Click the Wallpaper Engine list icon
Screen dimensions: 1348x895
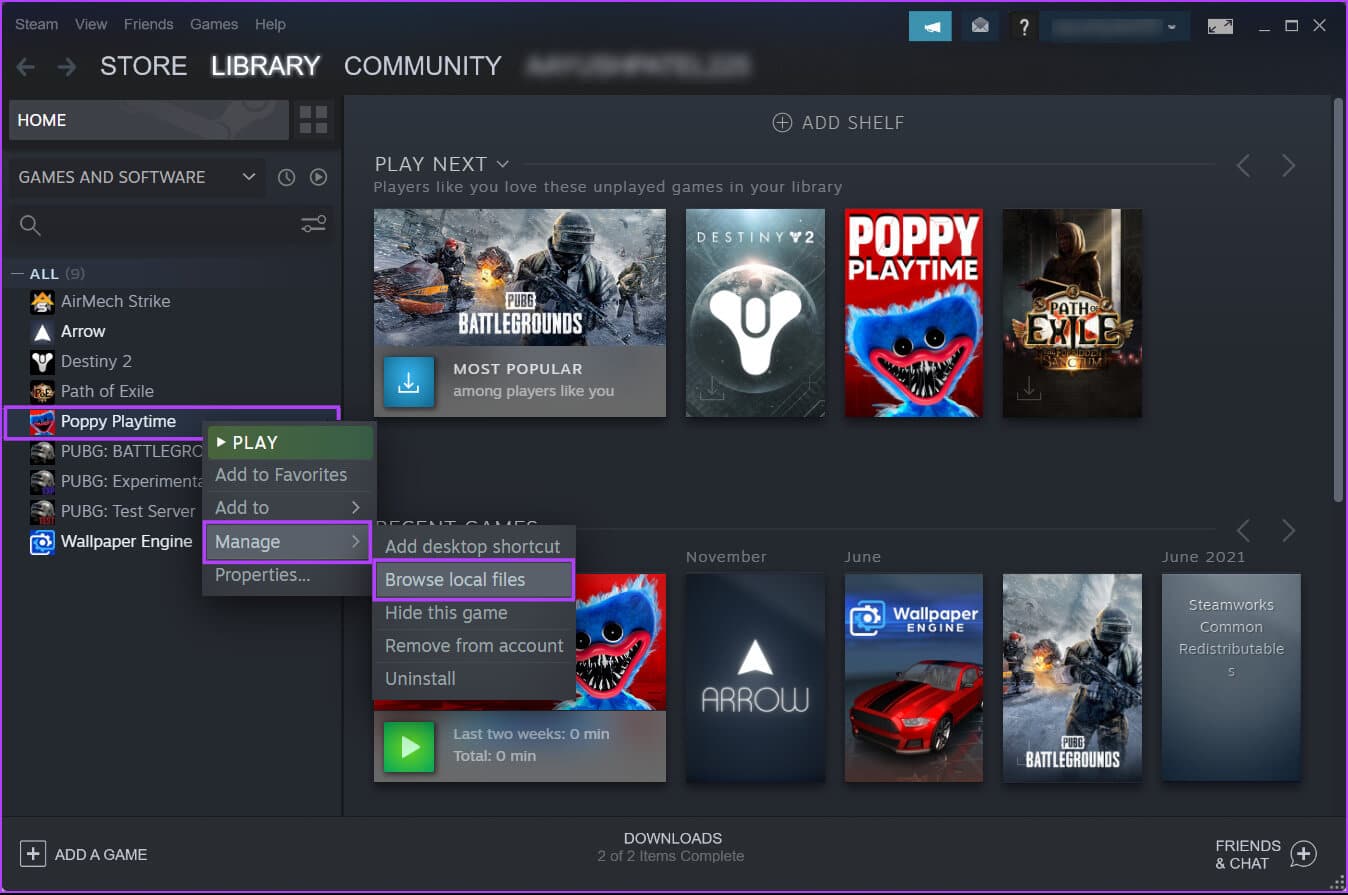(x=42, y=541)
